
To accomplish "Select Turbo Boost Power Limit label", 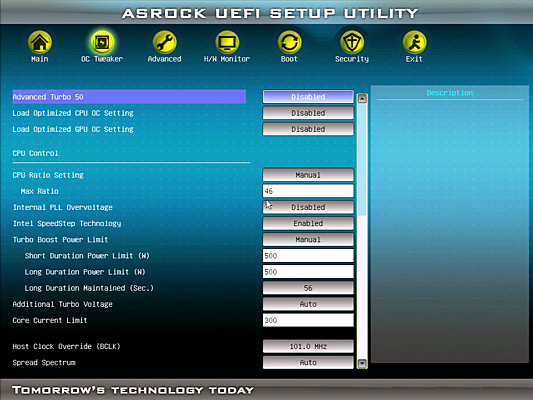I will (x=60, y=240).
